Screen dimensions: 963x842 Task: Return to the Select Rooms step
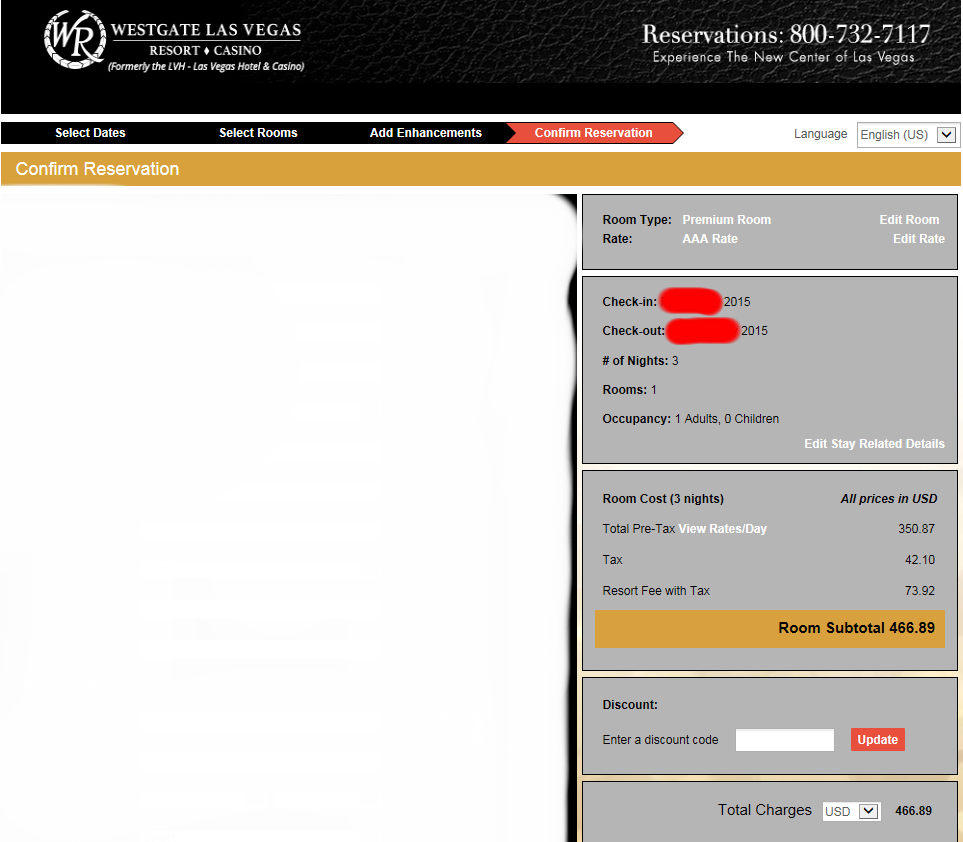coord(258,133)
